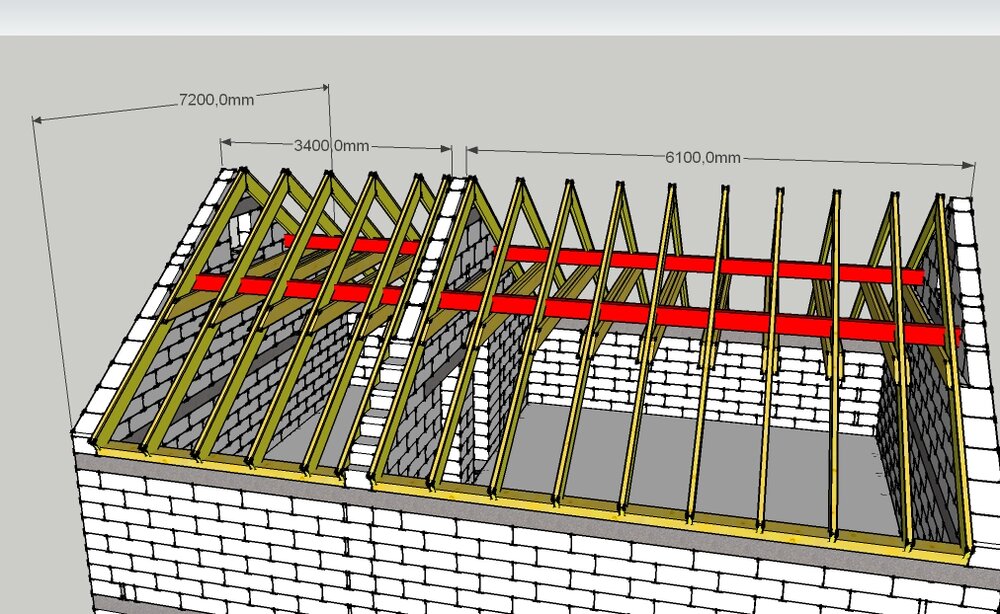The height and width of the screenshot is (614, 1000).
Task: Click the 7200,0mm dimension label
Action: pyautogui.click(x=215, y=99)
